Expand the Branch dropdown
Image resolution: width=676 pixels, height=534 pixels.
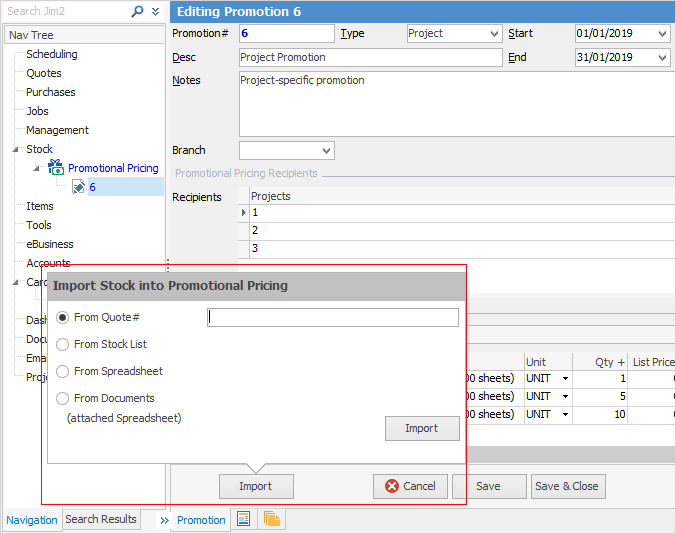coord(326,151)
